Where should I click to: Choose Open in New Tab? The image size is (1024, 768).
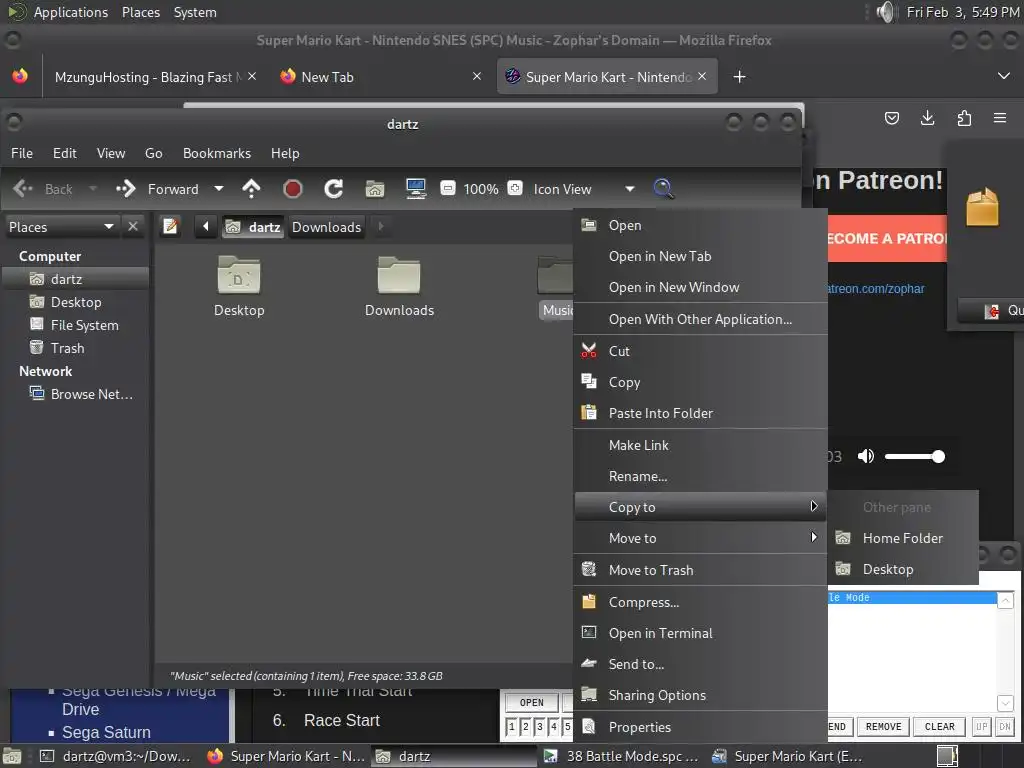point(700,256)
